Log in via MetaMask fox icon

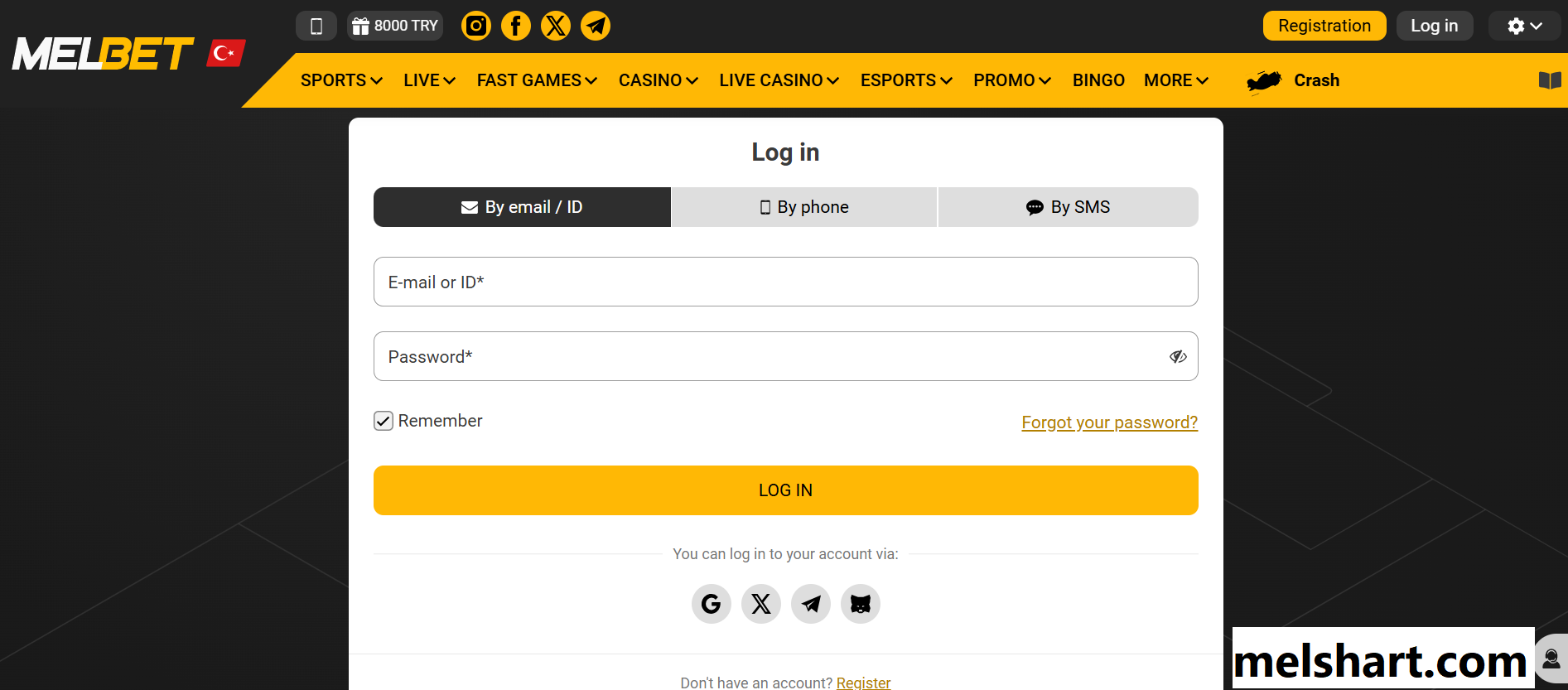860,604
